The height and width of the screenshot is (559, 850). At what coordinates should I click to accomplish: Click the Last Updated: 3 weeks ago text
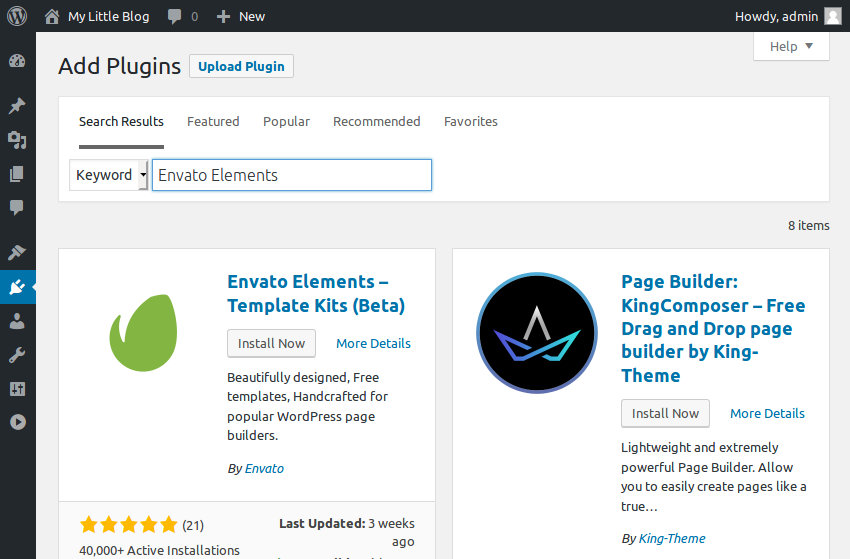pyautogui.click(x=347, y=532)
